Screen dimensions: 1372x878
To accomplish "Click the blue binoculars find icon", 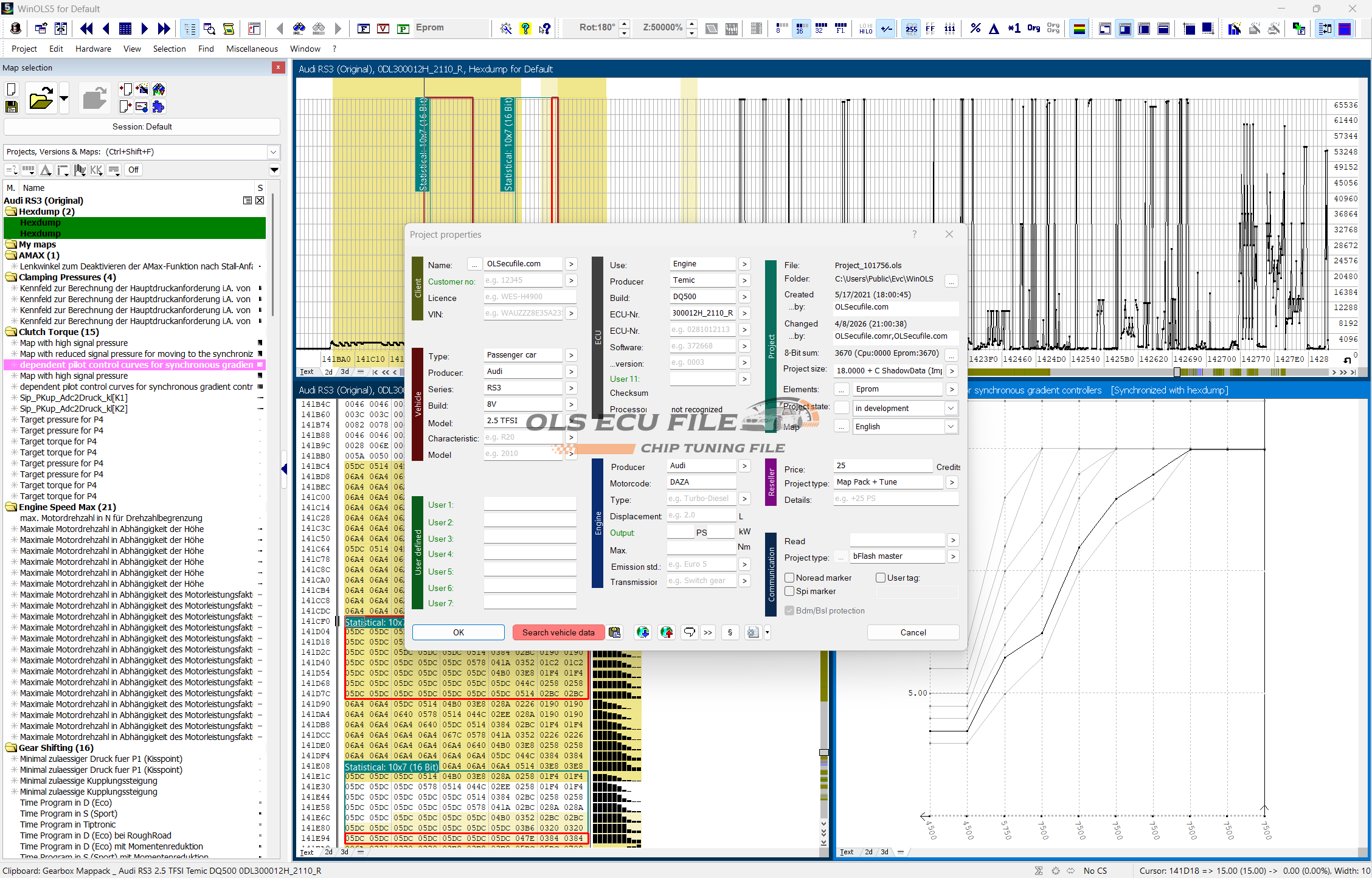I will click(299, 28).
